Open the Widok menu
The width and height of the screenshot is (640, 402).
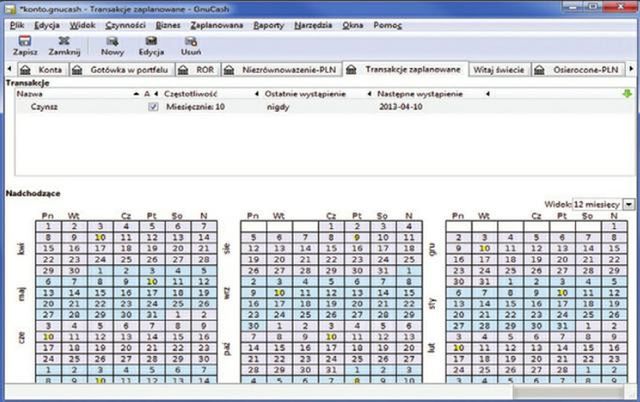click(x=82, y=25)
